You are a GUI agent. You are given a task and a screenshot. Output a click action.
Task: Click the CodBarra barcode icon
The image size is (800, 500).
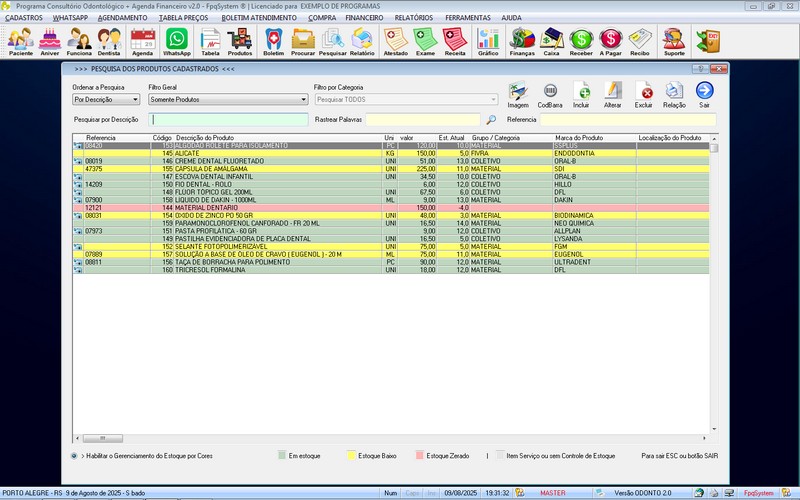550,93
